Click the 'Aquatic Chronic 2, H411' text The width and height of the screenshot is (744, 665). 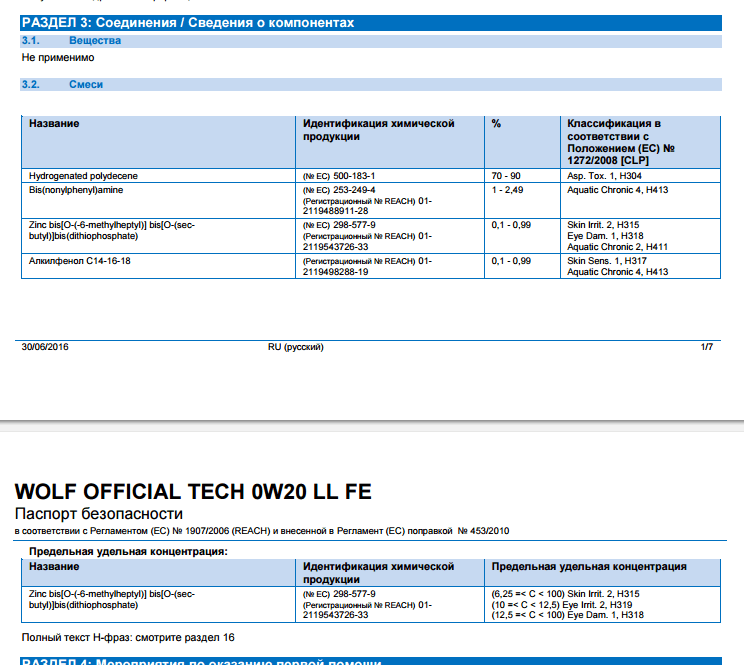617,247
